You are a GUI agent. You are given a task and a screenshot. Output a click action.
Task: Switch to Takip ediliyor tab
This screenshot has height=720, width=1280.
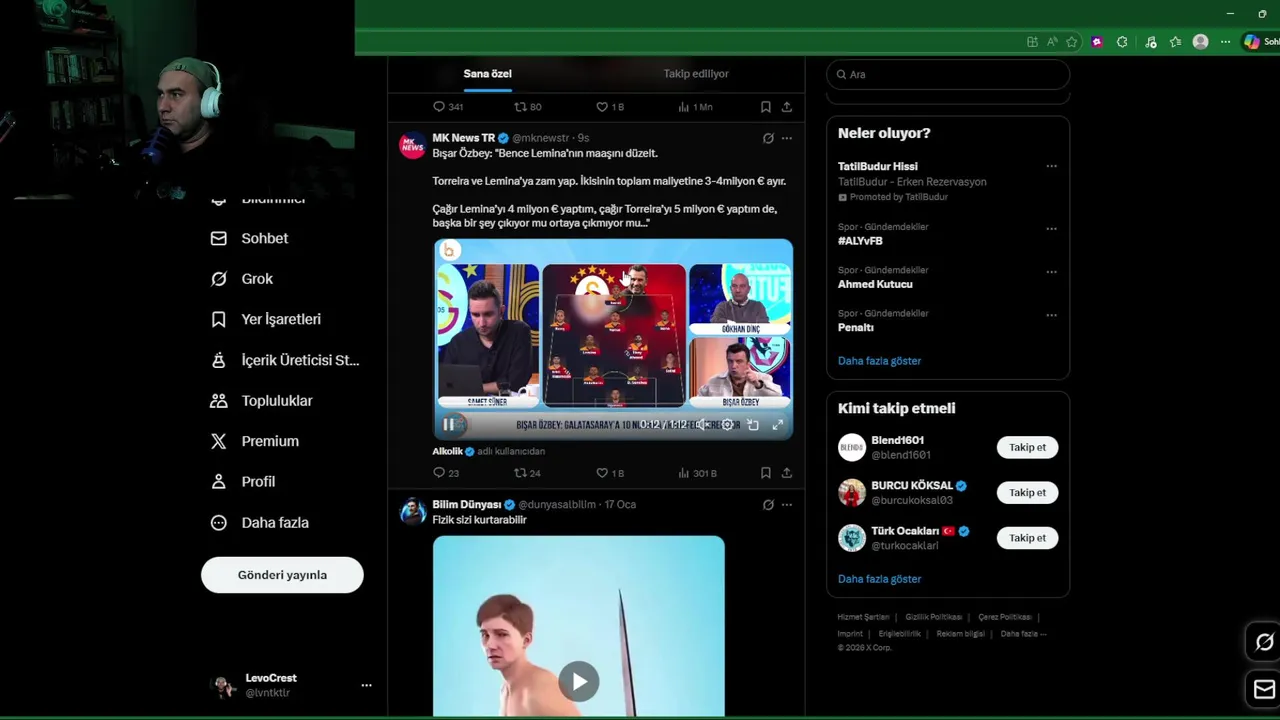pyautogui.click(x=696, y=74)
